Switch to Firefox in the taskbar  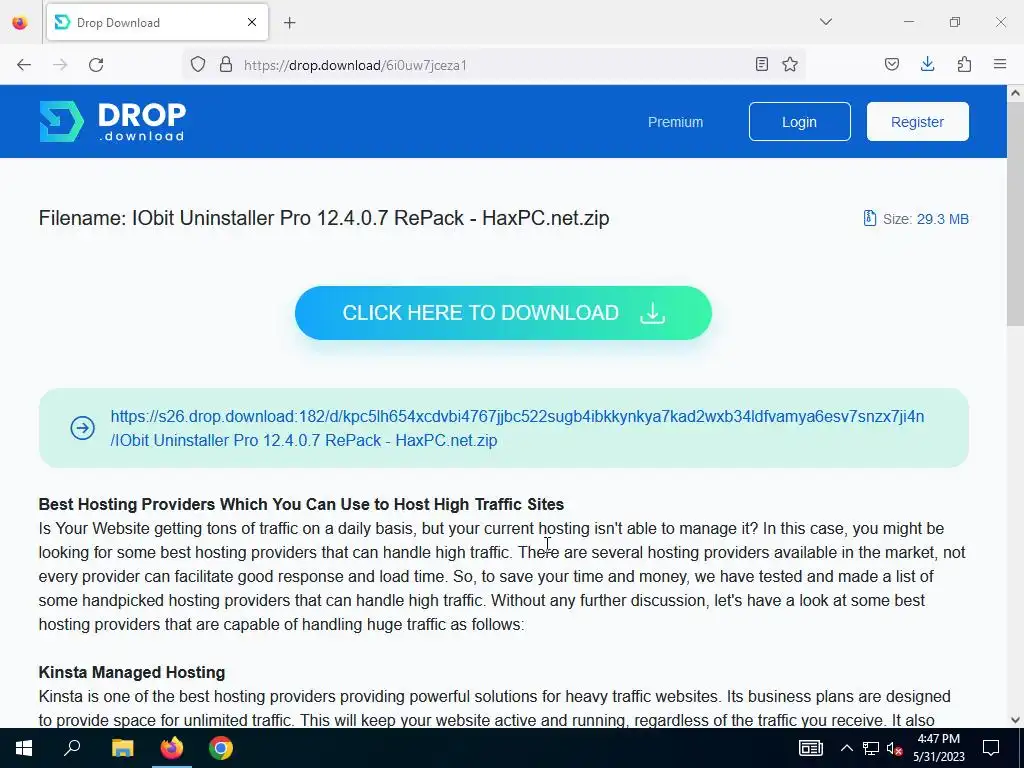coord(172,748)
